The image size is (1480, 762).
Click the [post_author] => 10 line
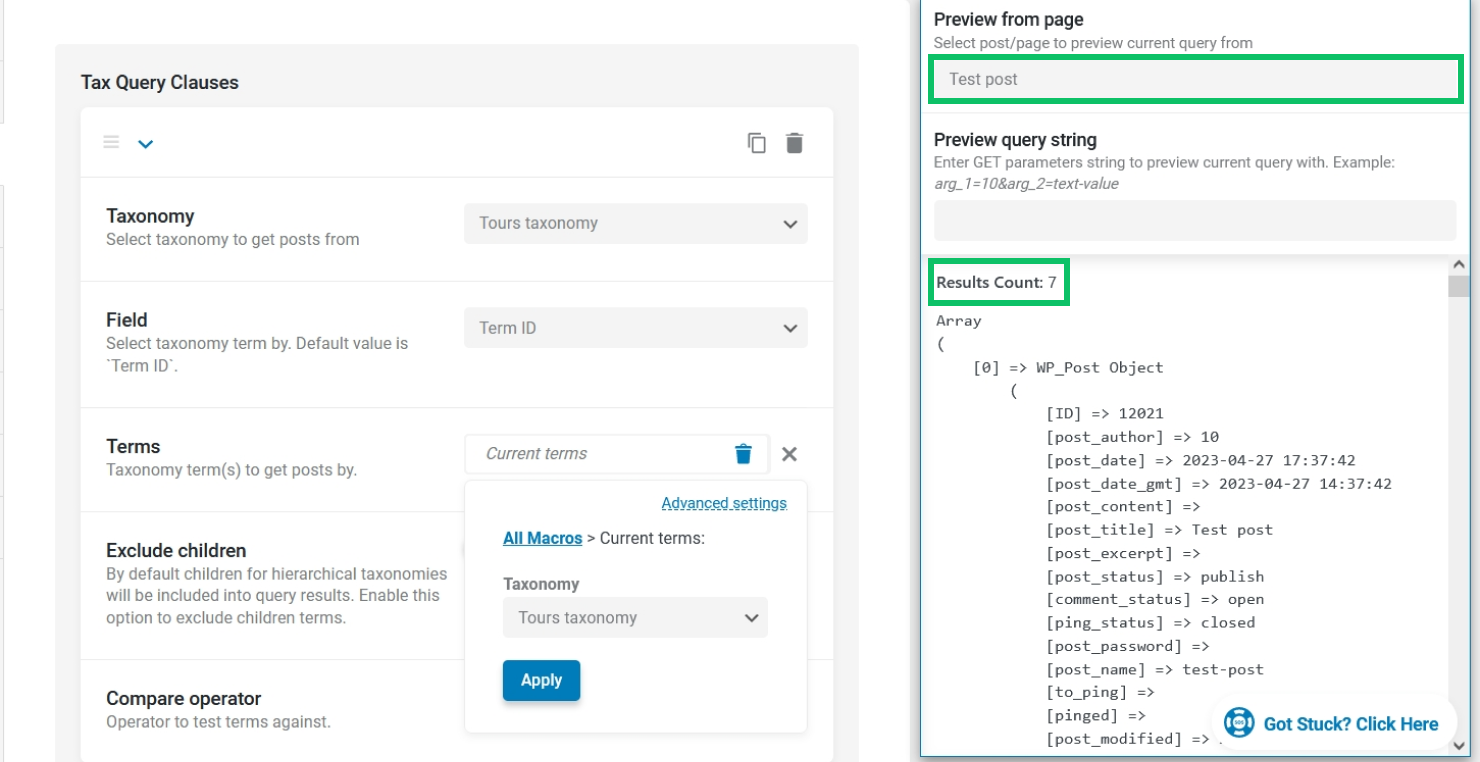point(1132,437)
